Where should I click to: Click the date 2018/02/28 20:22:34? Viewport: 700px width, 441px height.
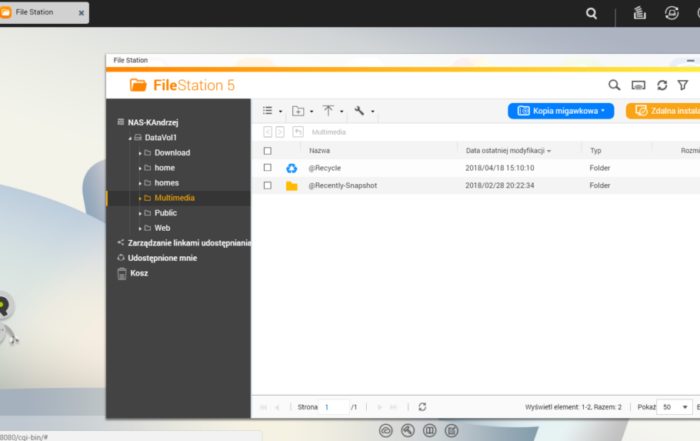500,185
